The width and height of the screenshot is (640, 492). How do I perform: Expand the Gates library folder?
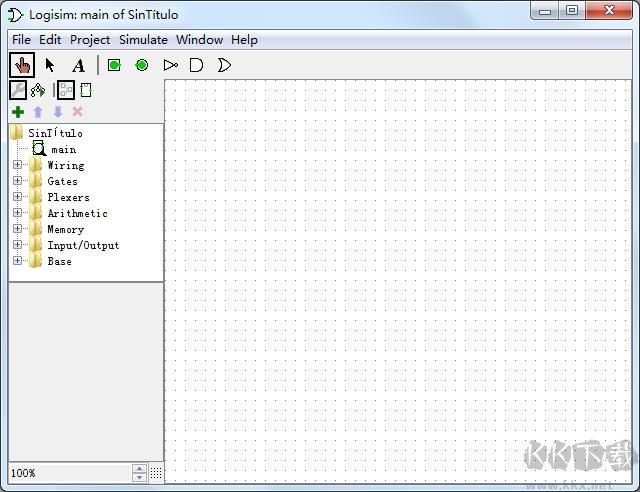tap(17, 181)
